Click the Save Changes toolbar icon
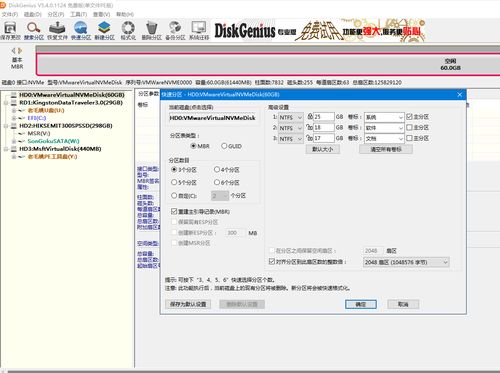Image resolution: width=500 pixels, height=373 pixels. pos(10,28)
